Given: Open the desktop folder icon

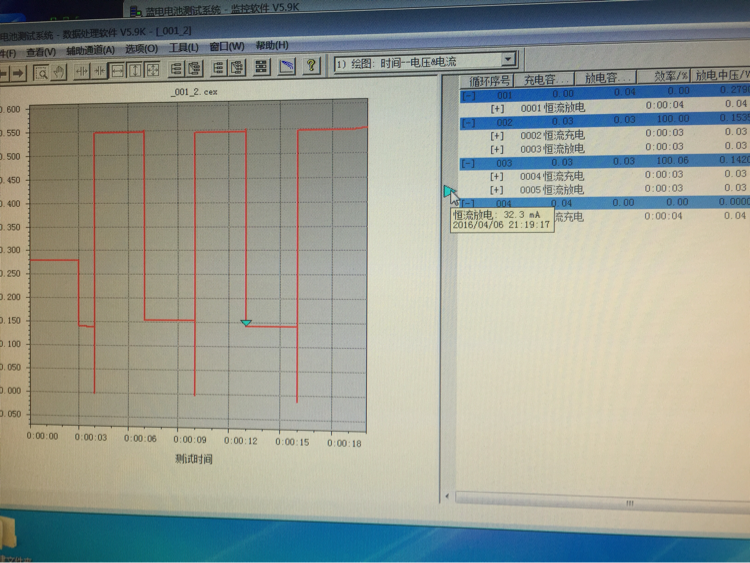Looking at the screenshot, I should [8, 533].
